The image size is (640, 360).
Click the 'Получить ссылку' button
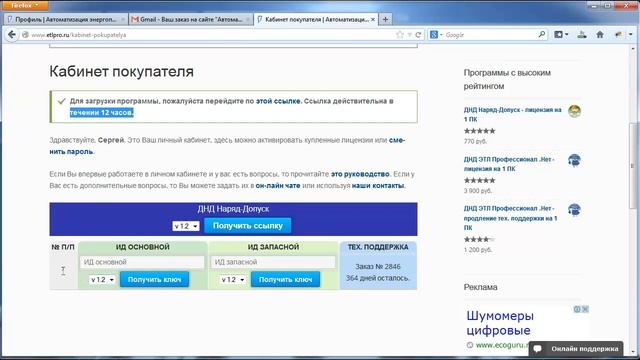pyautogui.click(x=248, y=225)
